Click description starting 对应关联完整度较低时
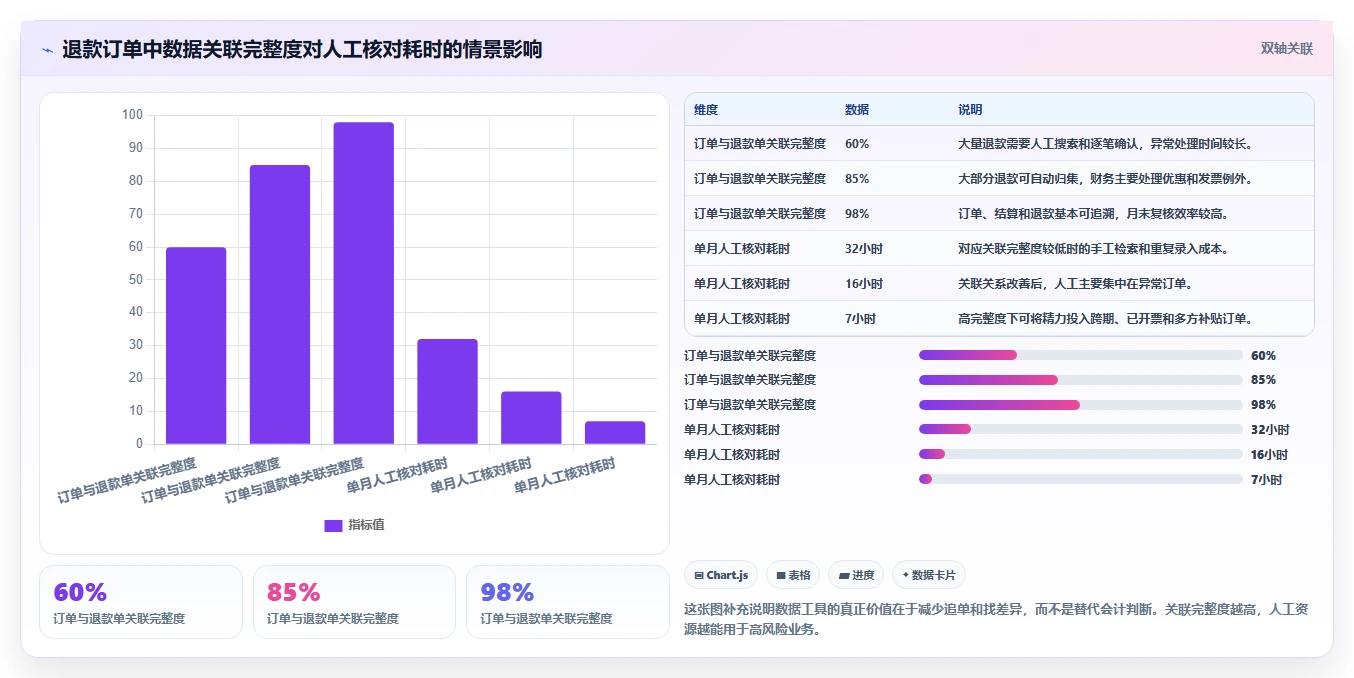Viewport: 1354px width, 678px height. 1093,249
